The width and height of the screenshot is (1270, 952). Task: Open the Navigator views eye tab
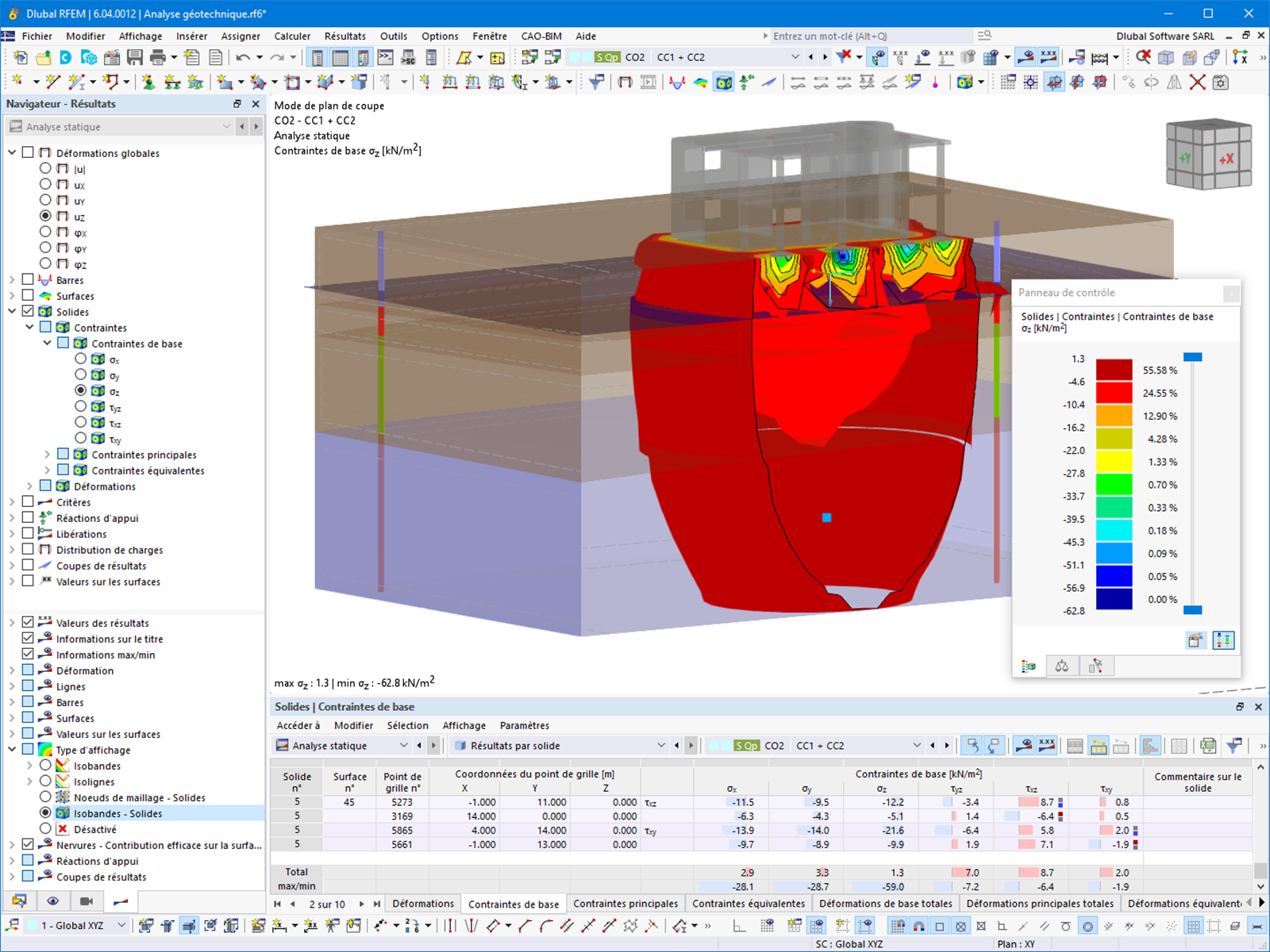[x=52, y=901]
